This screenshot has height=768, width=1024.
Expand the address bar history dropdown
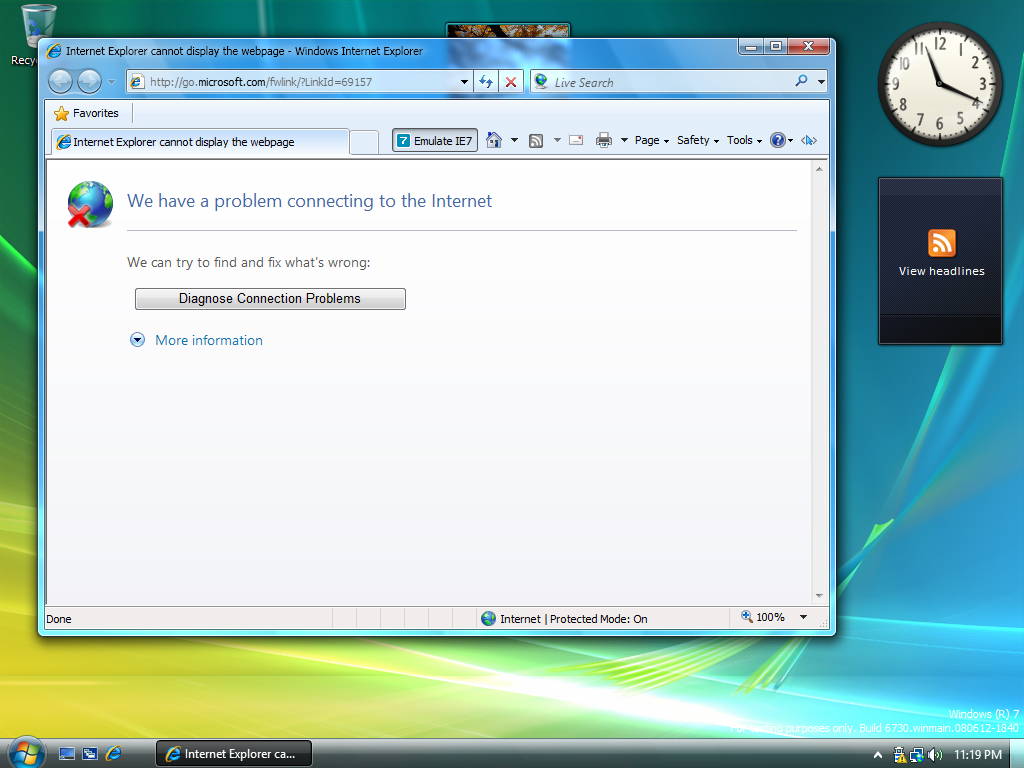point(464,82)
